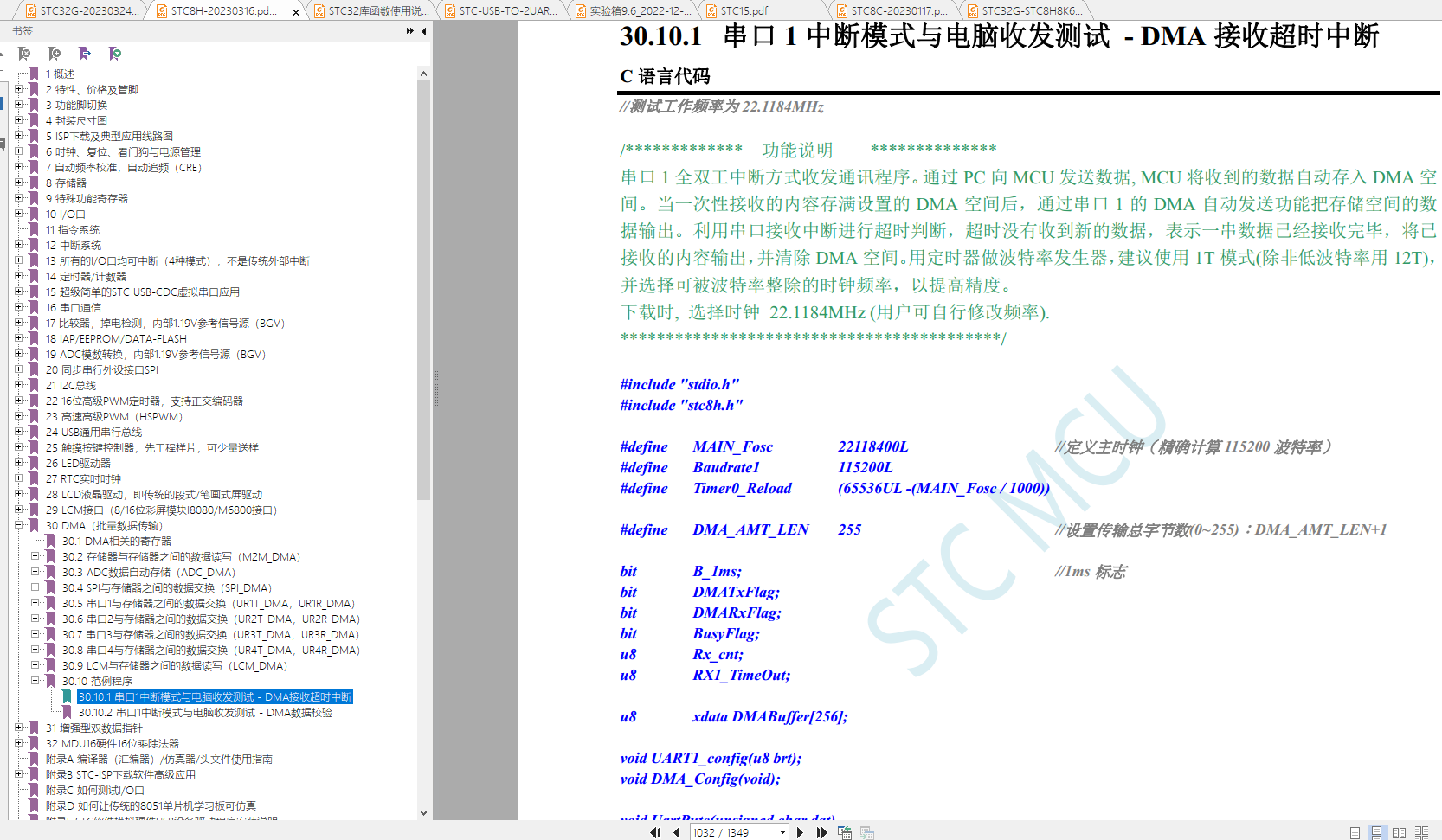Collapse the bookmark panel with left triangle
This screenshot has width=1442, height=840.
pos(423,31)
